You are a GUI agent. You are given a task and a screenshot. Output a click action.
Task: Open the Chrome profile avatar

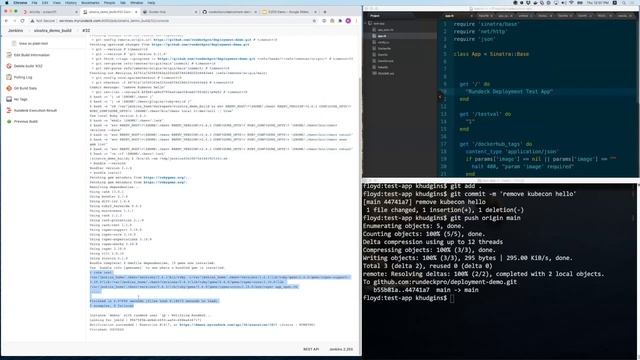click(x=348, y=20)
